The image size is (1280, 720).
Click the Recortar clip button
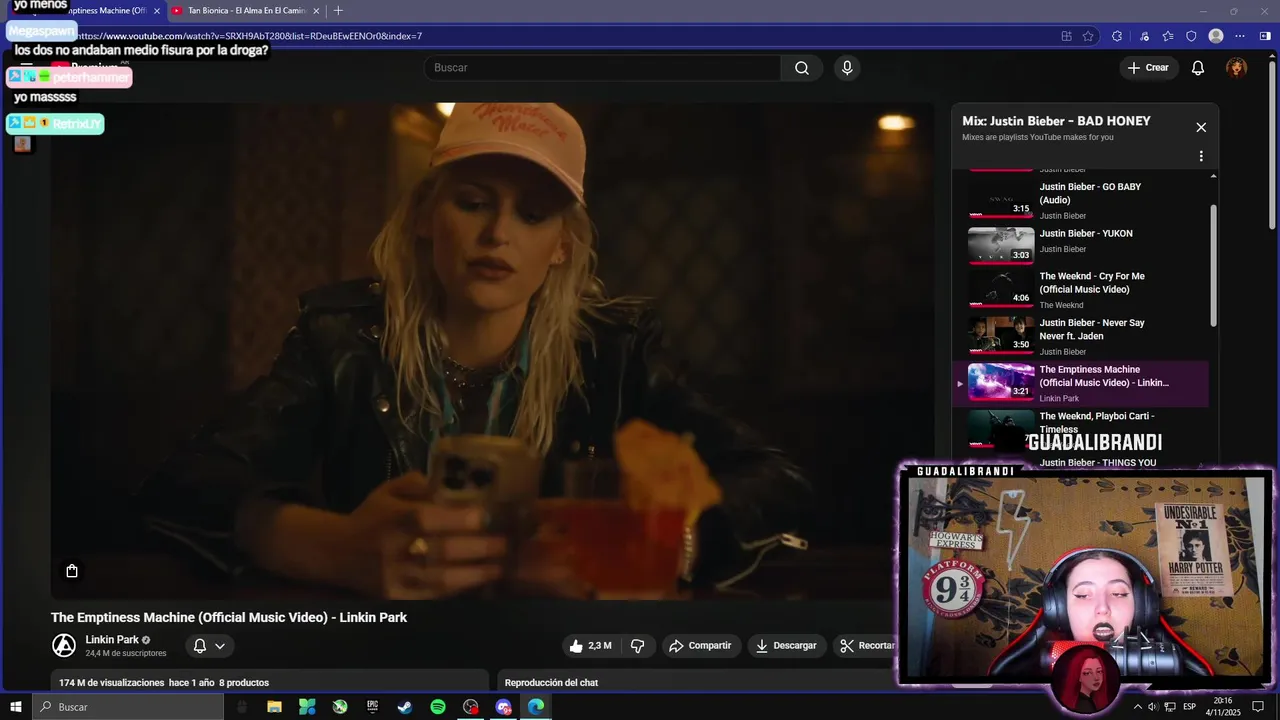866,646
